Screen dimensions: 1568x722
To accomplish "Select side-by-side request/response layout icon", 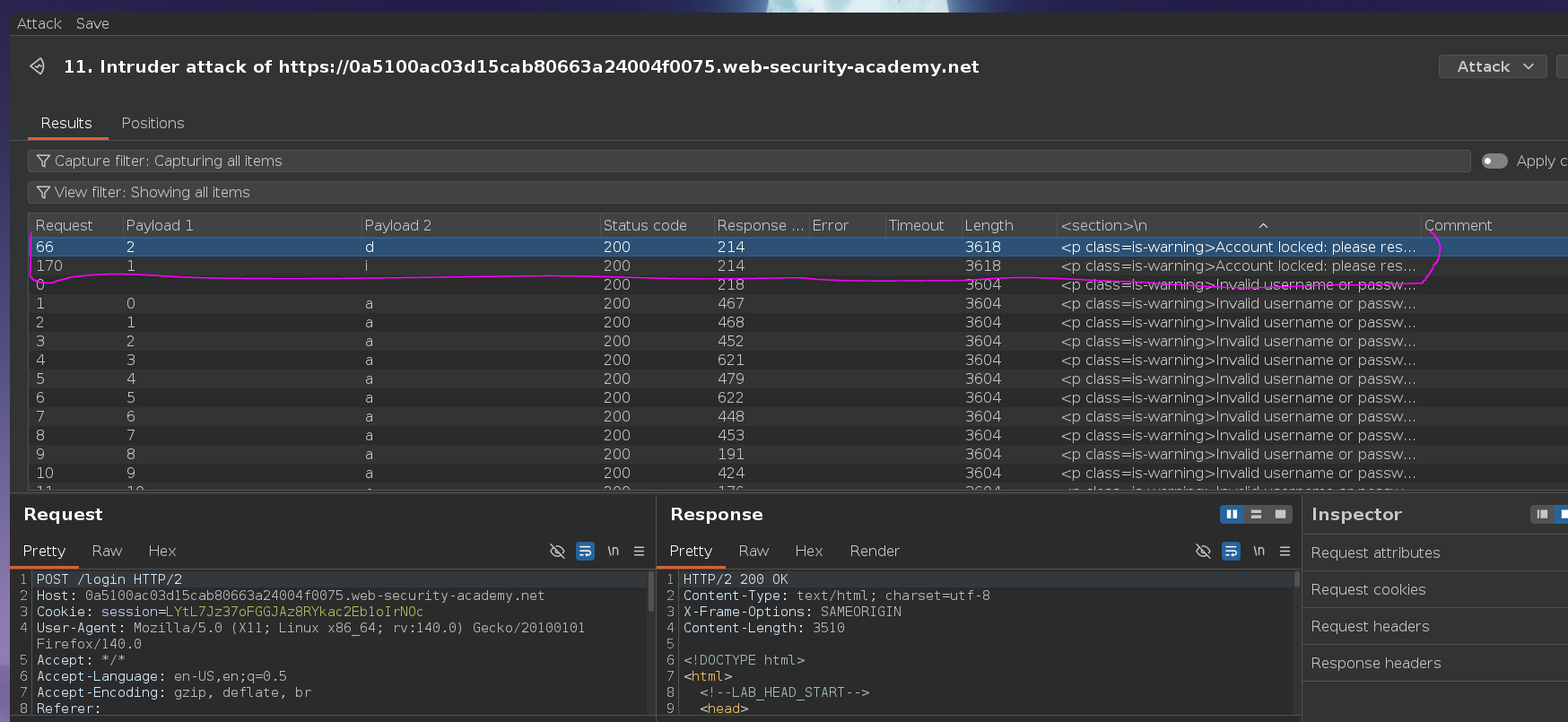I will [x=1232, y=514].
